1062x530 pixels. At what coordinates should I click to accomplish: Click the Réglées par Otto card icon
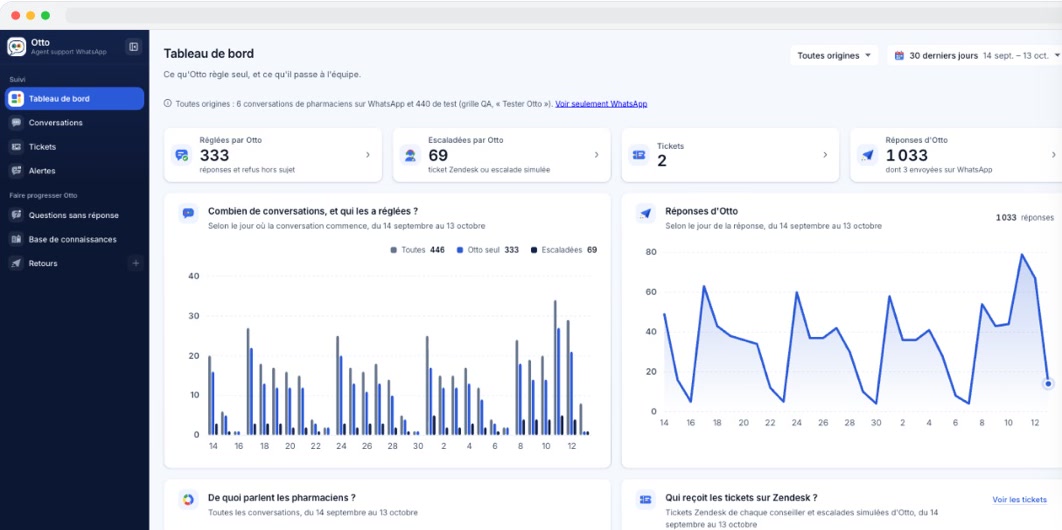[x=182, y=155]
